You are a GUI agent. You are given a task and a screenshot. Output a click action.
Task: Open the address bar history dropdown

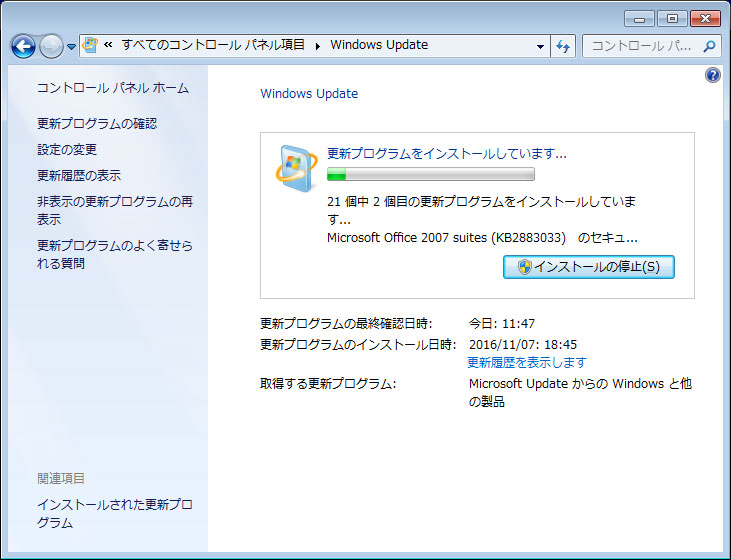540,46
